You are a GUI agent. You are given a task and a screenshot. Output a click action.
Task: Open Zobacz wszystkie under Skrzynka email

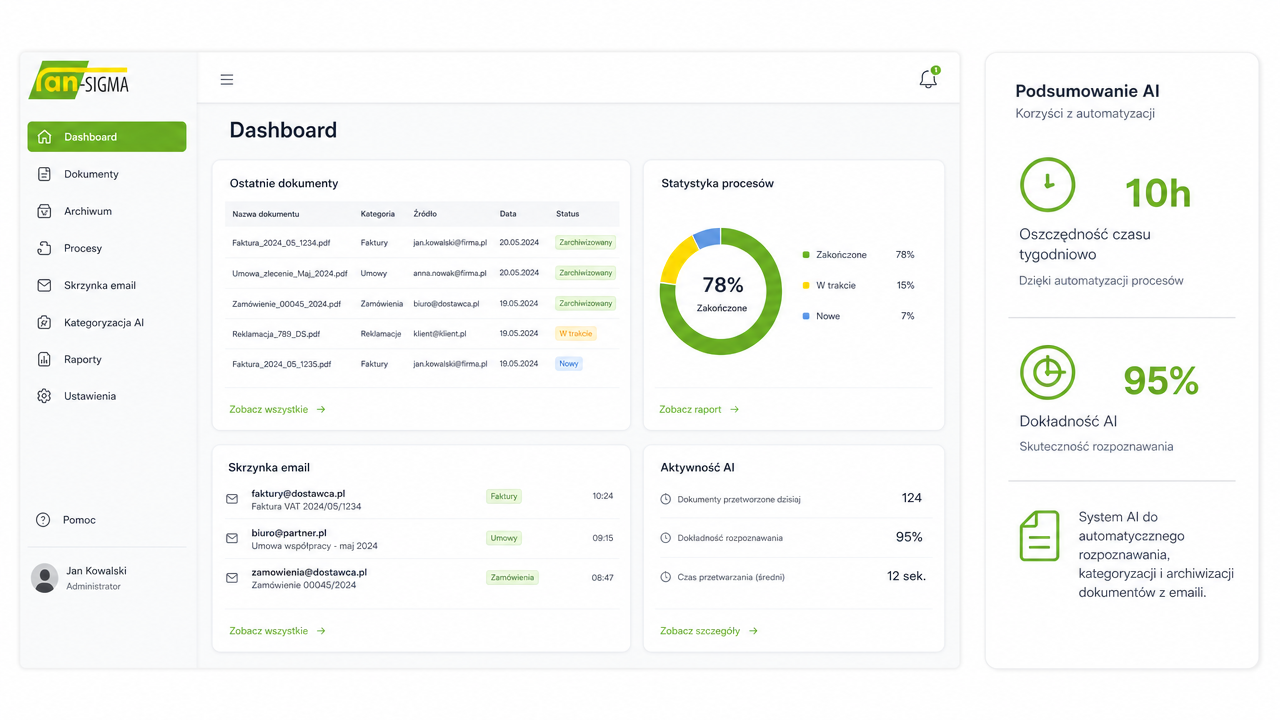tap(277, 631)
